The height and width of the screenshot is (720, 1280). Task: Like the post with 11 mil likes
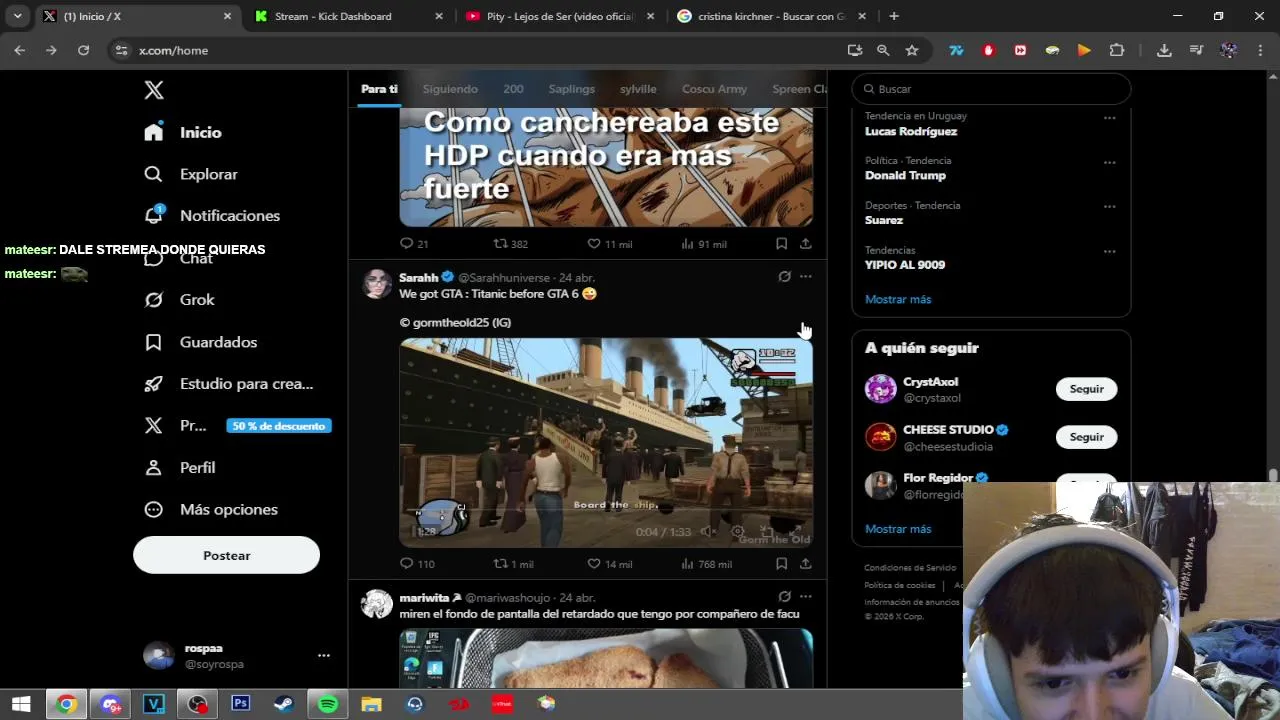[609, 244]
